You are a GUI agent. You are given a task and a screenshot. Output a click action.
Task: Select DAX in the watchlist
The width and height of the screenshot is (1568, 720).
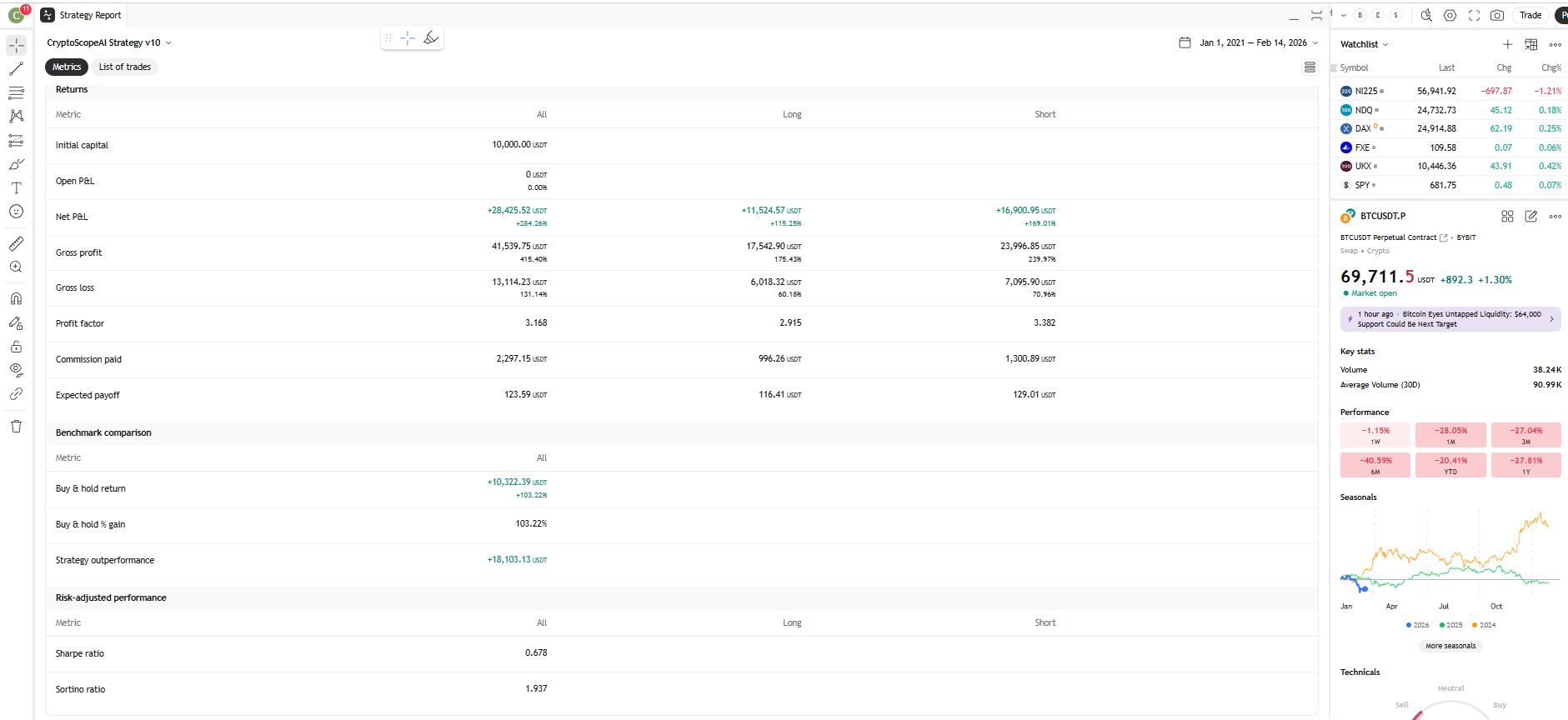click(x=1450, y=128)
